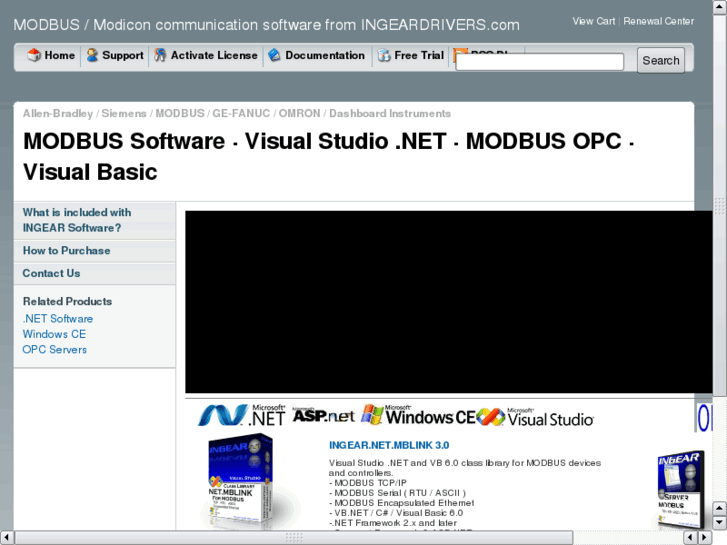This screenshot has height=545, width=727.
Task: Open the Contact Us sidebar link
Action: coord(51,273)
